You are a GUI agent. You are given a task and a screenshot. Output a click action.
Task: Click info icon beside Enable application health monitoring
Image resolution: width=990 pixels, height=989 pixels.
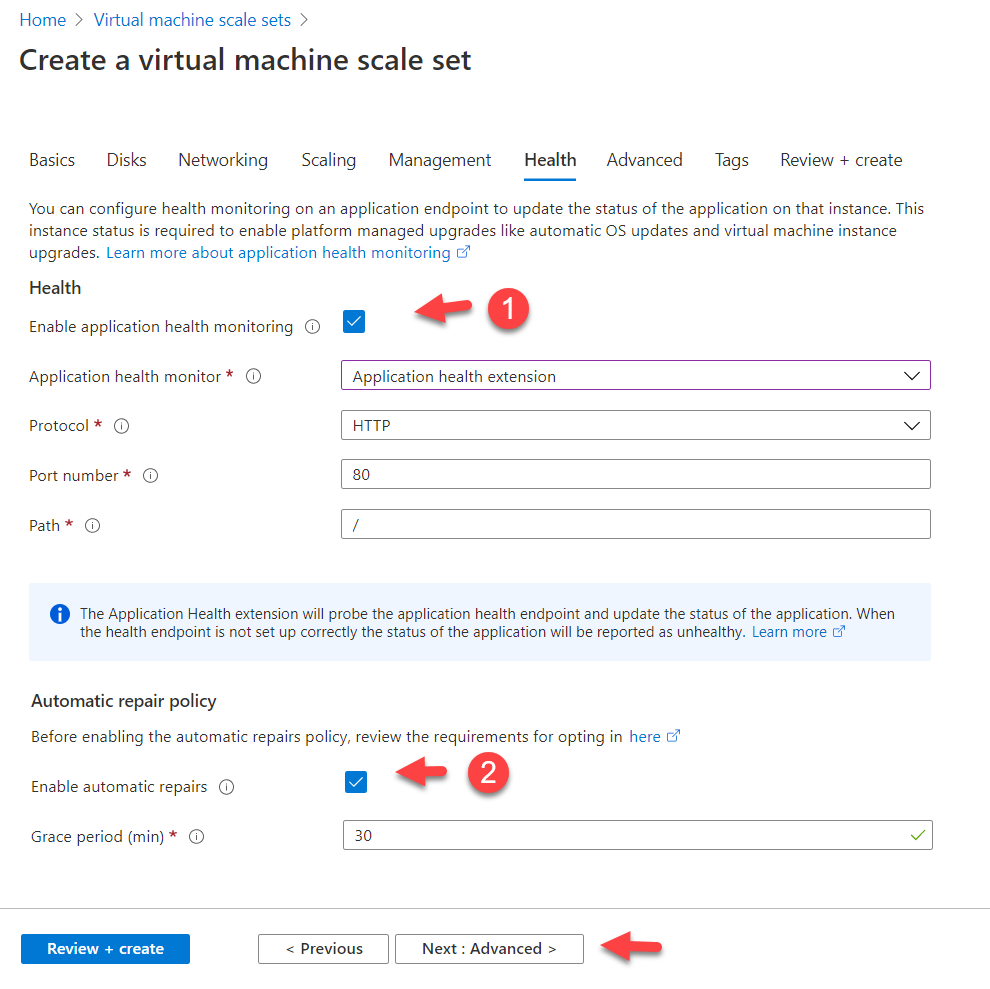coord(313,327)
